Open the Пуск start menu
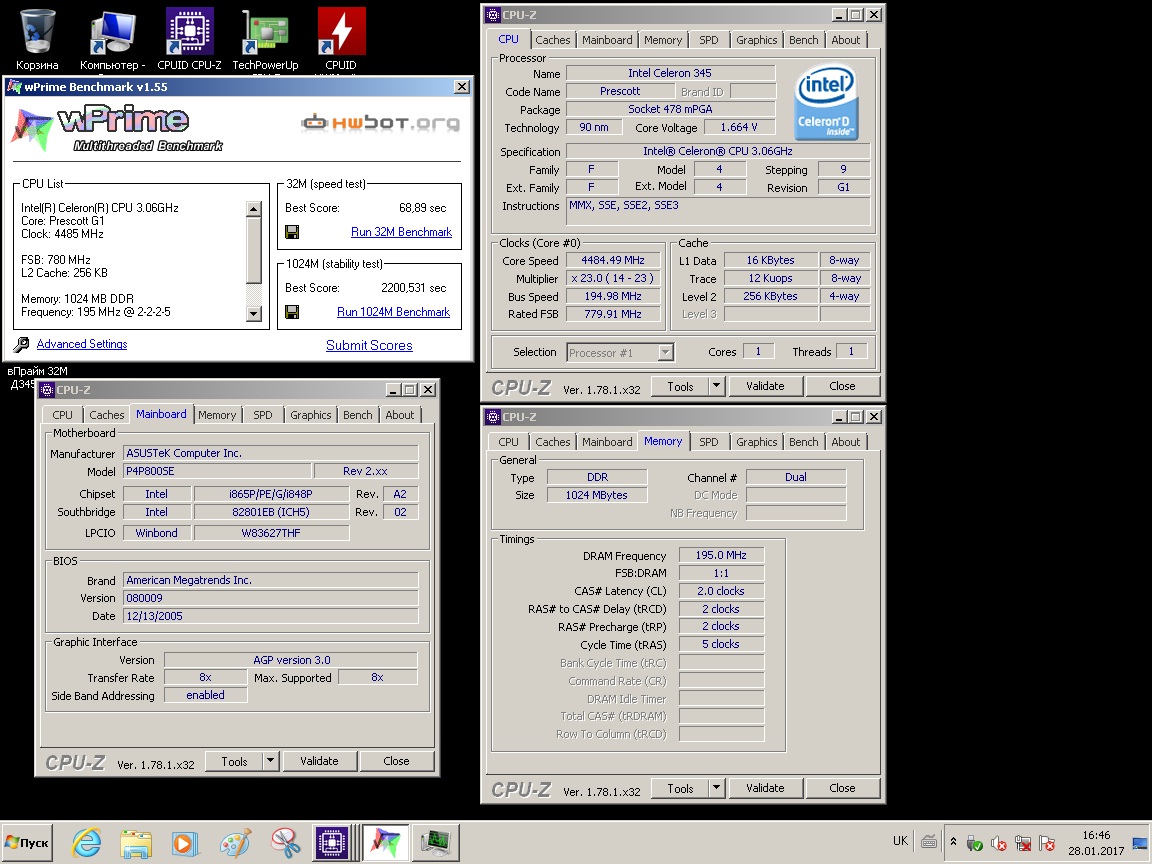 point(28,843)
